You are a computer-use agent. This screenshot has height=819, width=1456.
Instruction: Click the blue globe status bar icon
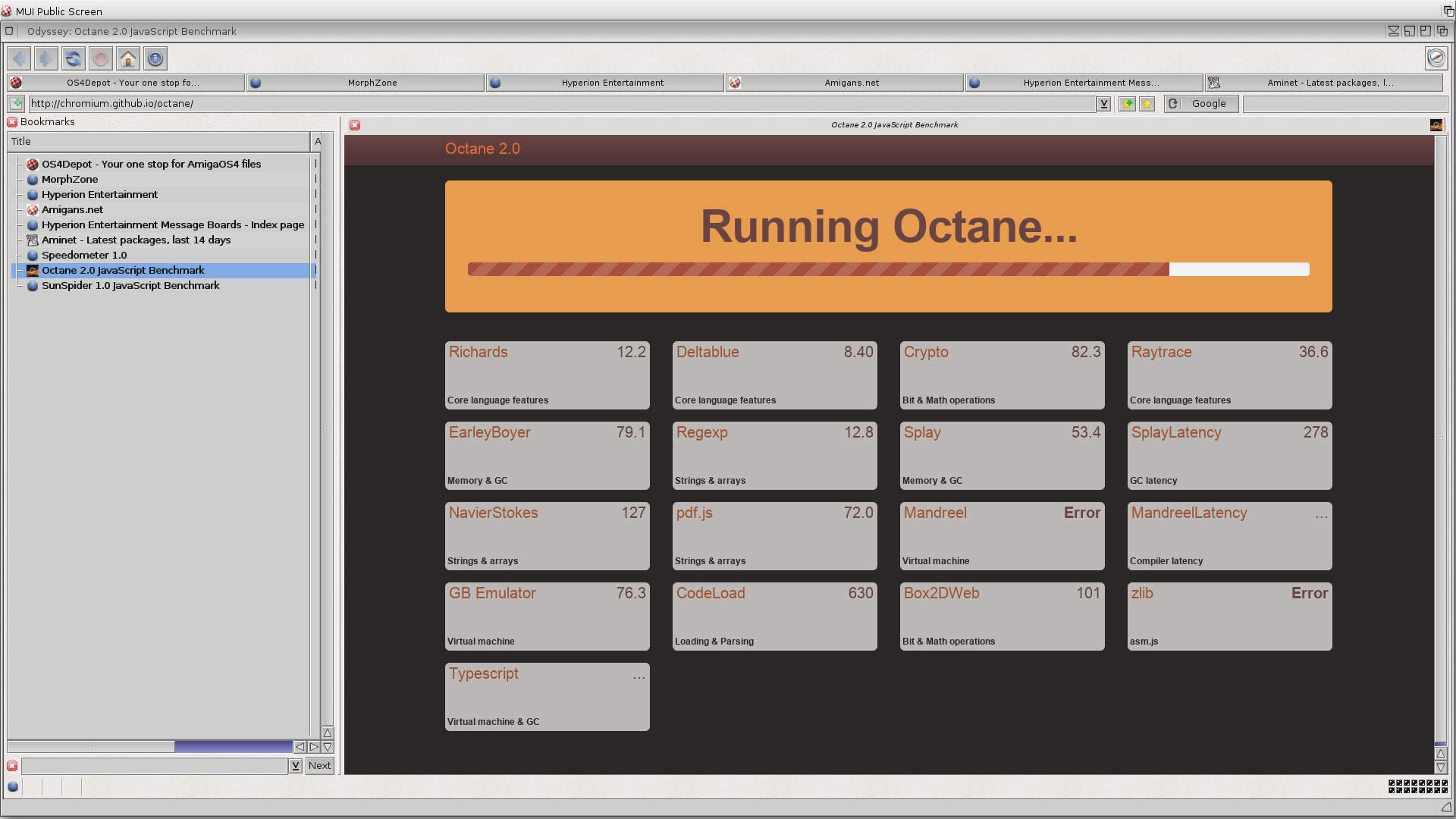point(13,787)
